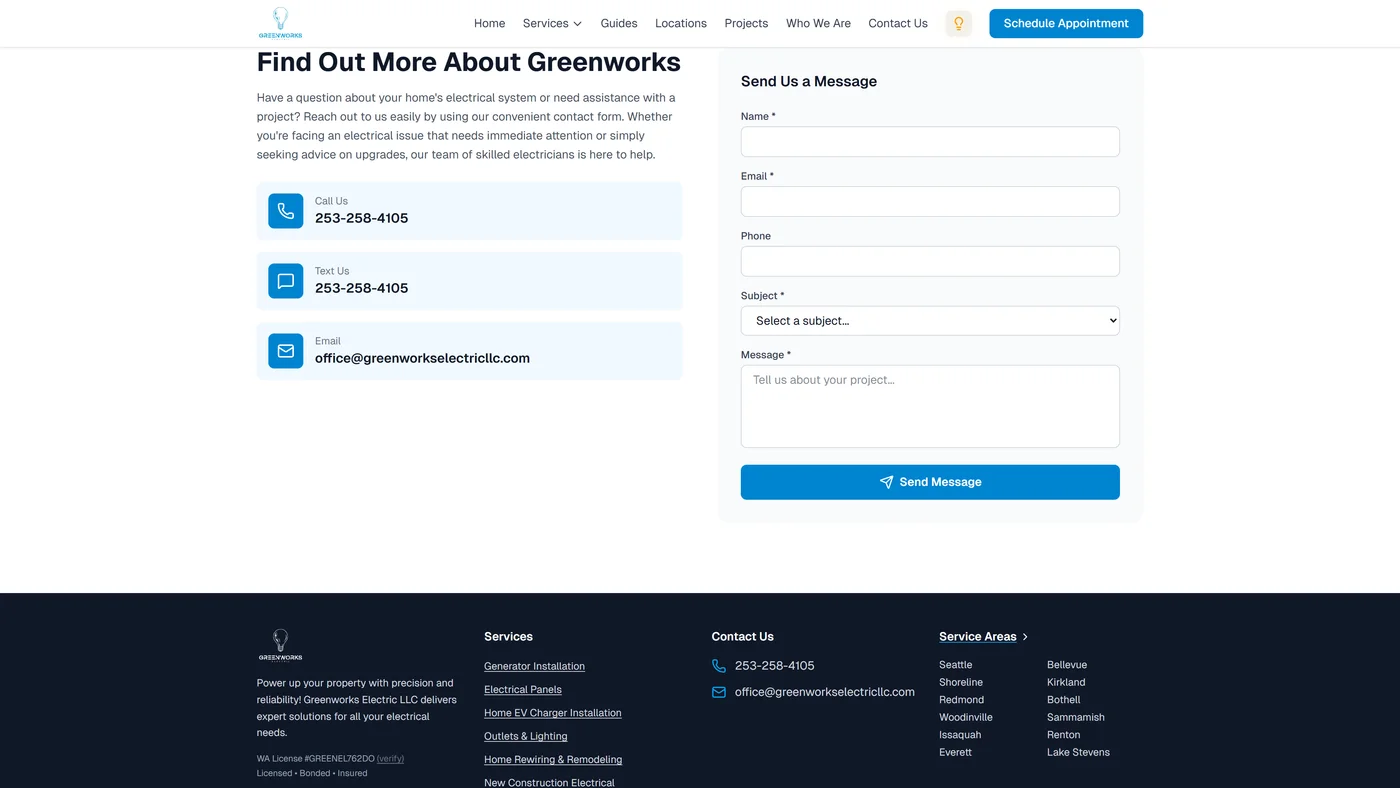Click into the Name input field
This screenshot has height=788, width=1400.
point(929,142)
